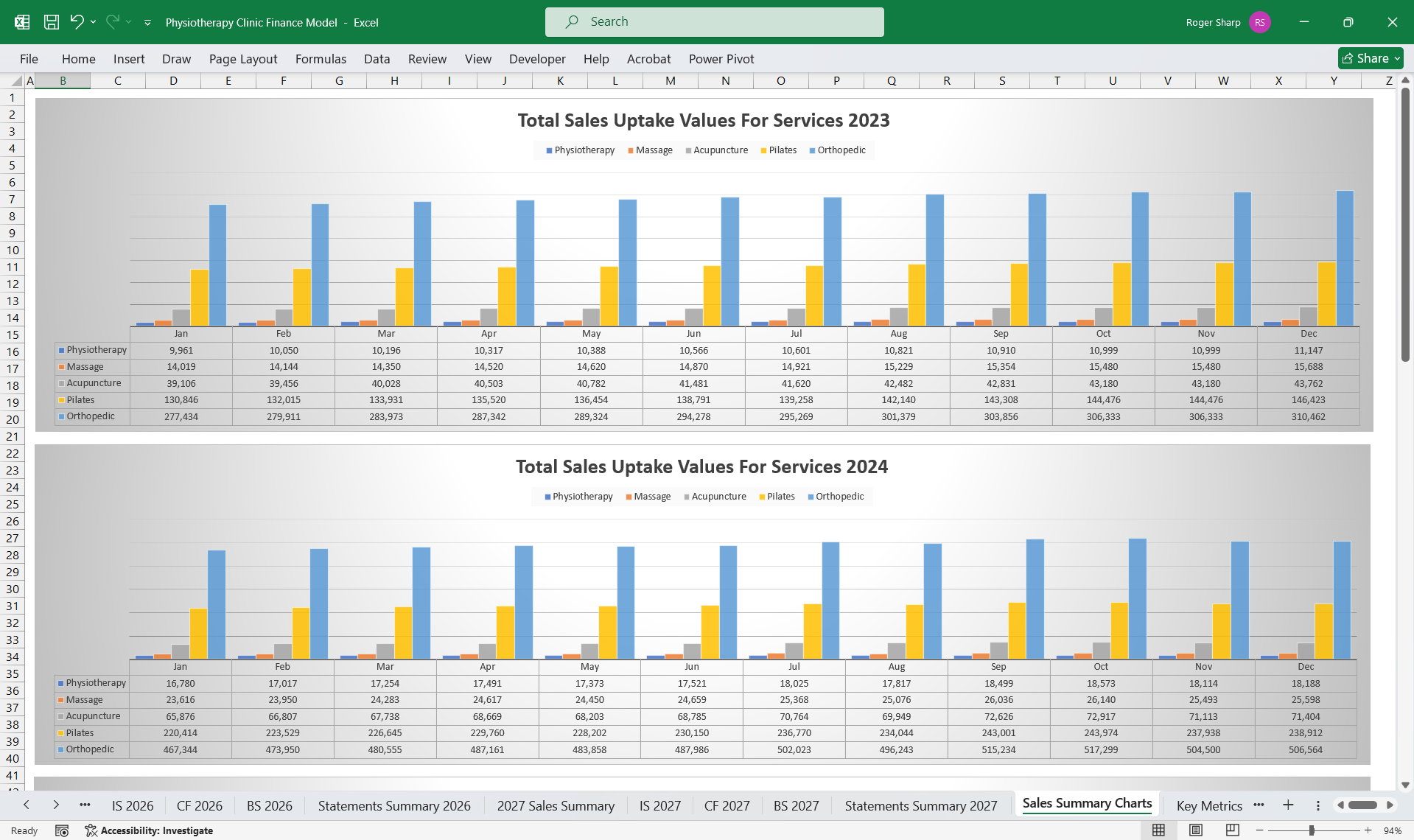This screenshot has height=840, width=1414.
Task: Click the zoom slider handle
Action: pyautogui.click(x=1312, y=830)
